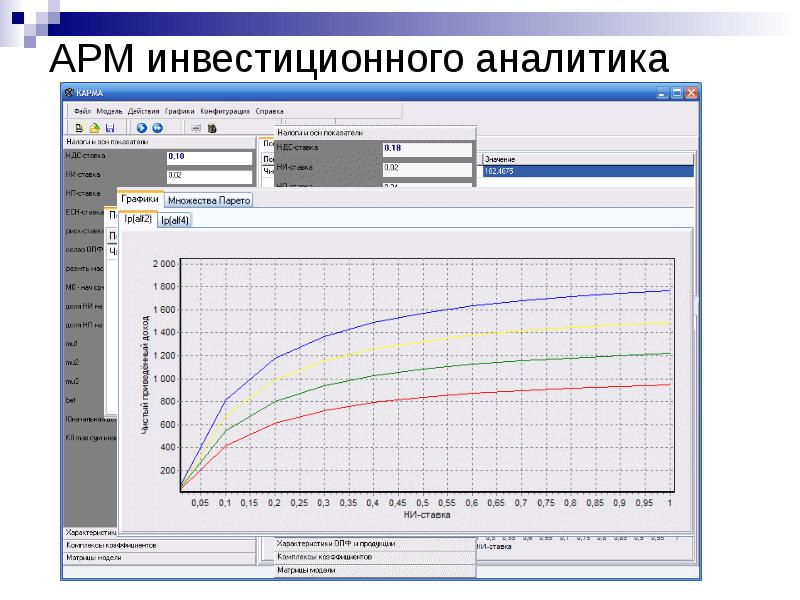Select the highlighted 182.4675 value row
The width and height of the screenshot is (800, 600).
point(586,171)
